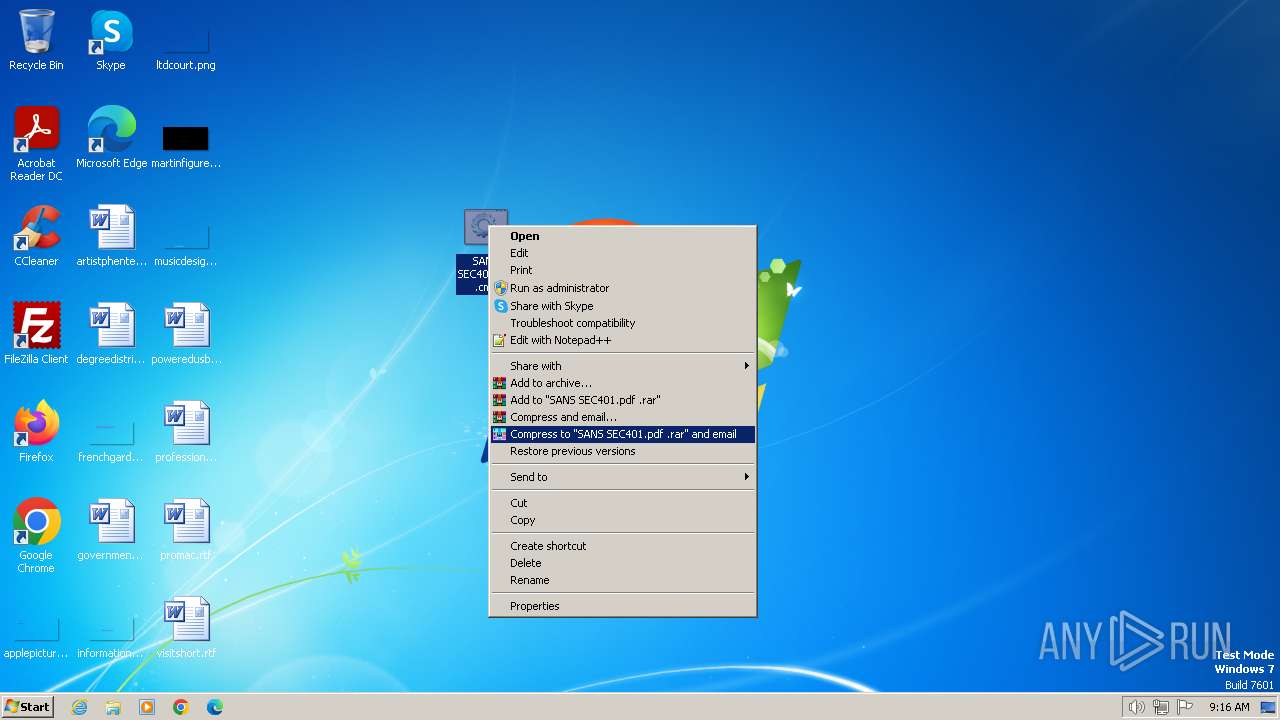Click the volume speaker tray icon
The height and width of the screenshot is (720, 1280).
(1136, 707)
